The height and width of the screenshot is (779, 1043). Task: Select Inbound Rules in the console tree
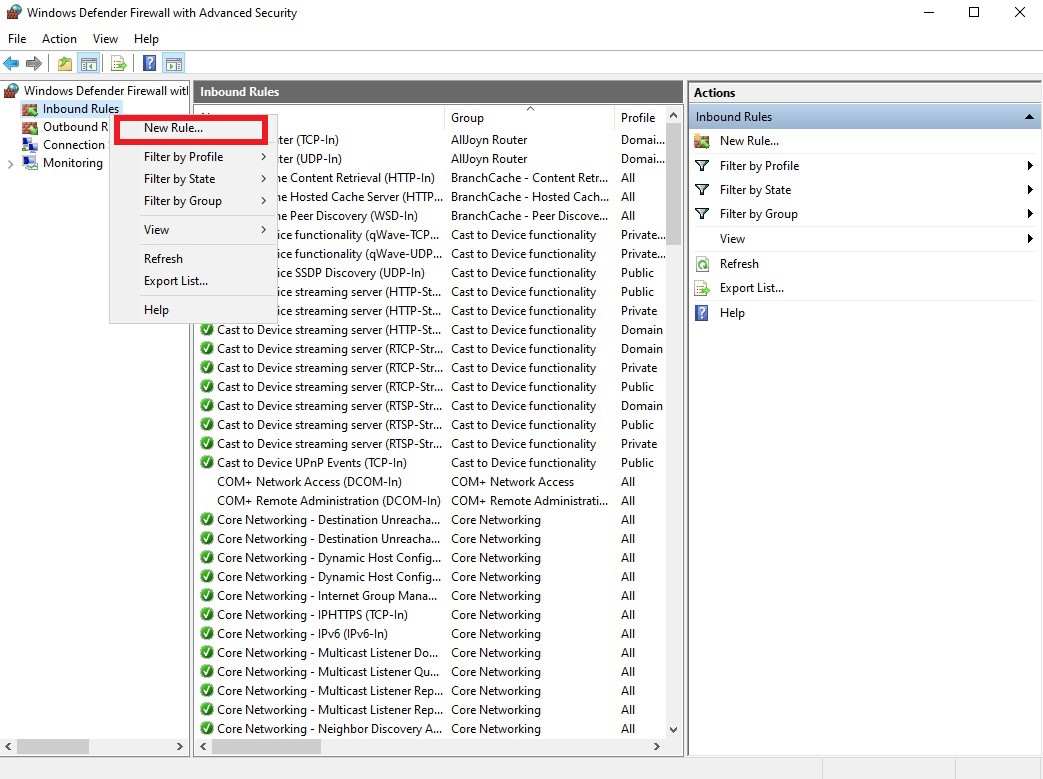tap(81, 109)
